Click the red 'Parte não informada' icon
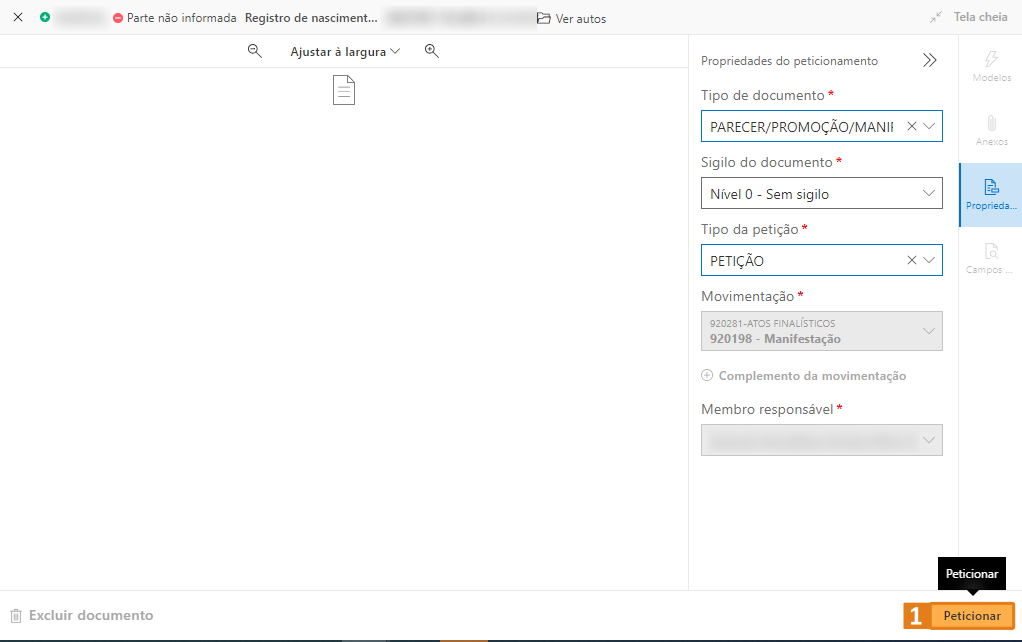This screenshot has height=642, width=1022. 118,18
